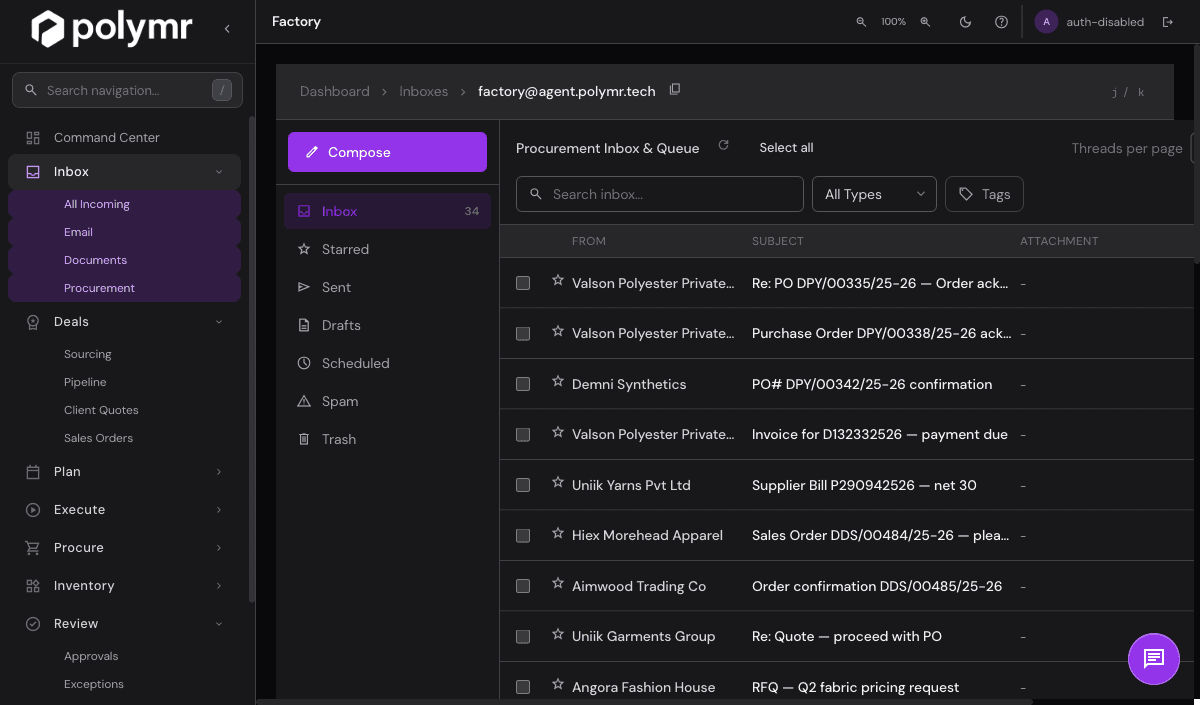Image resolution: width=1200 pixels, height=705 pixels.
Task: Click the Compose button
Action: click(x=387, y=152)
